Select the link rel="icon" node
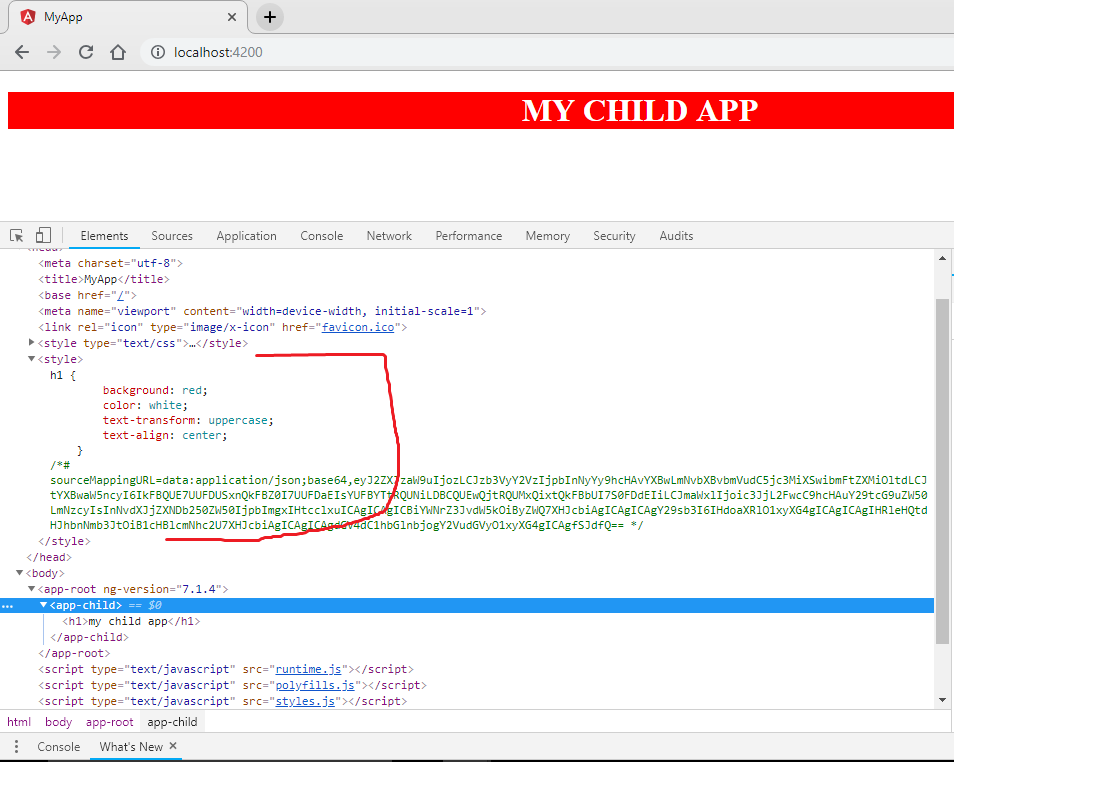Screen dimensions: 1100x787 coord(222,327)
